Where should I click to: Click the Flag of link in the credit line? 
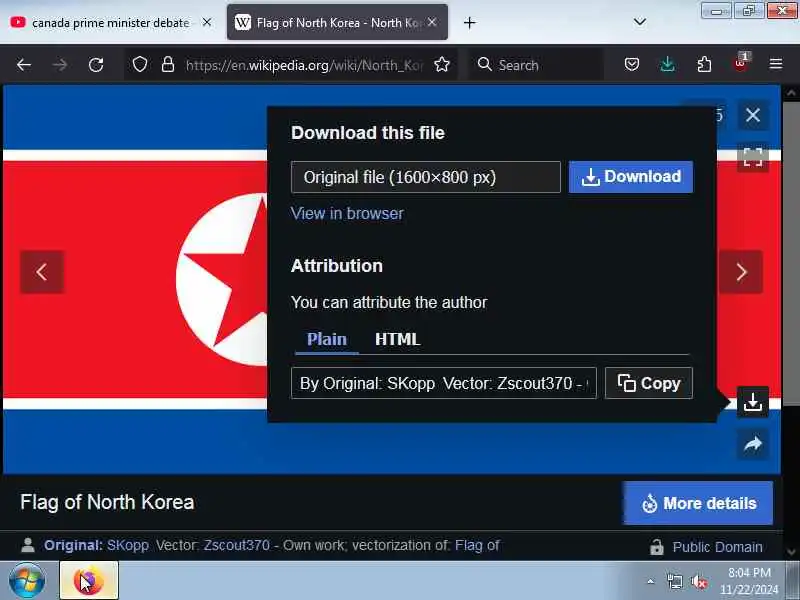pos(477,545)
